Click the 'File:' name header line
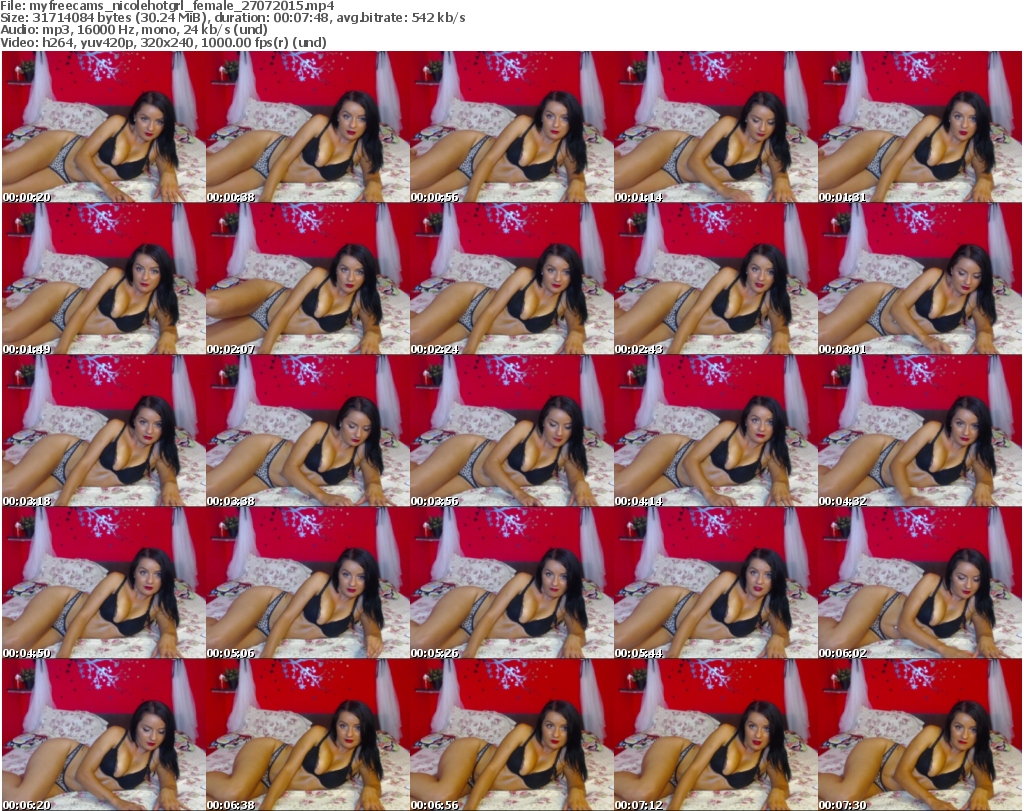The height and width of the screenshot is (811, 1024). 167,6
